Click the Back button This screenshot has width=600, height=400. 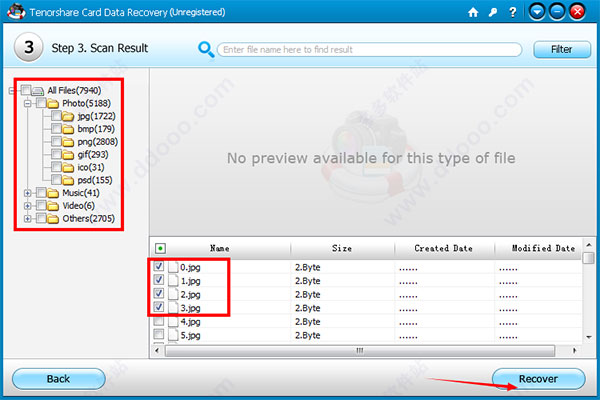click(x=59, y=379)
